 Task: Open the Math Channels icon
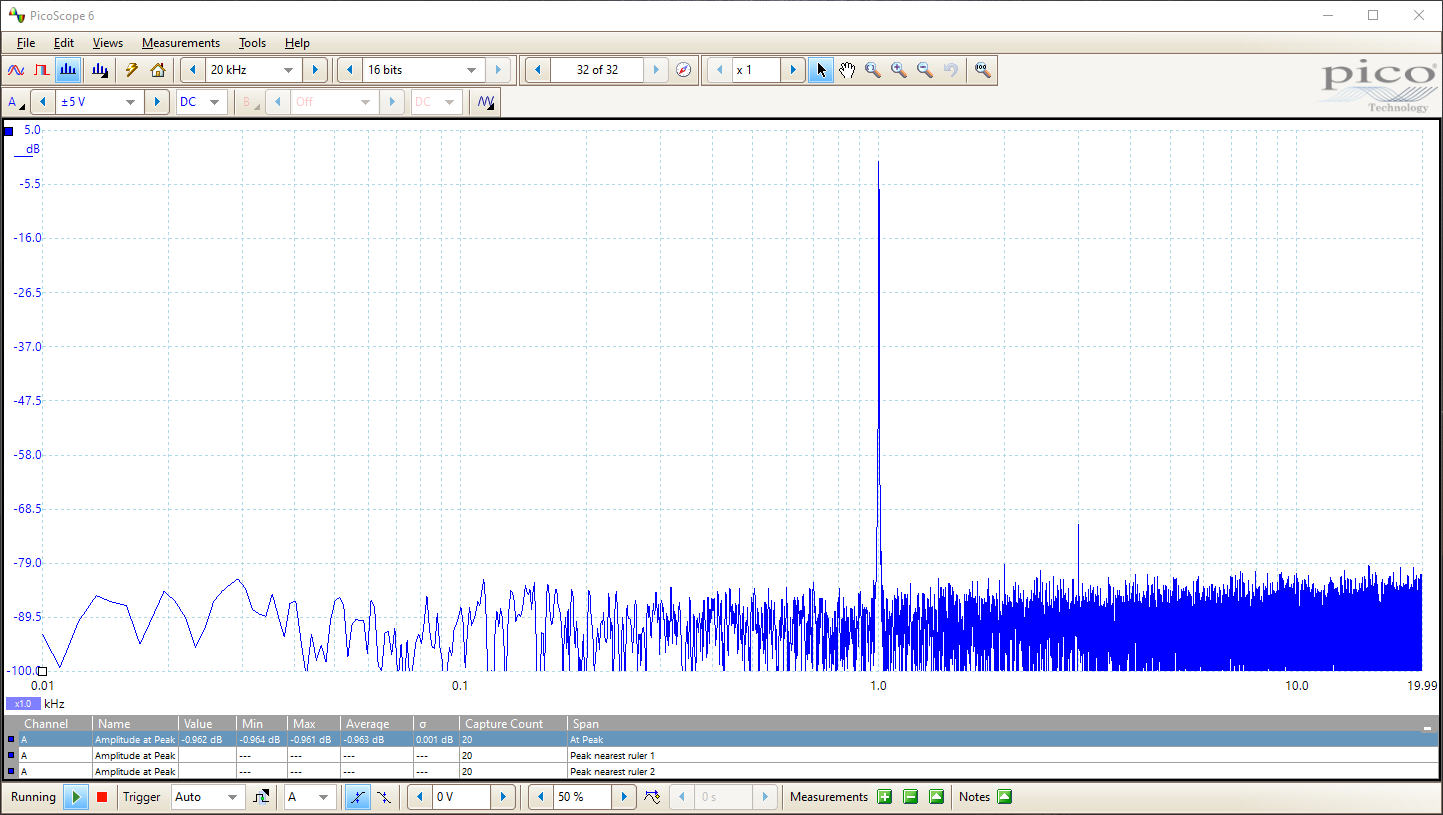(486, 102)
